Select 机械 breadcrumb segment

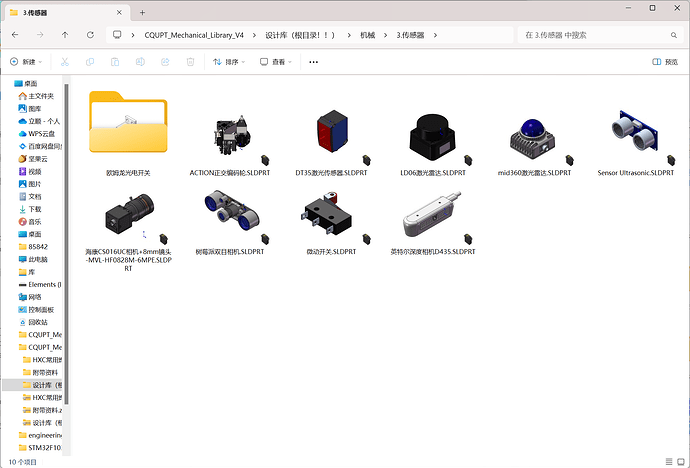(367, 35)
